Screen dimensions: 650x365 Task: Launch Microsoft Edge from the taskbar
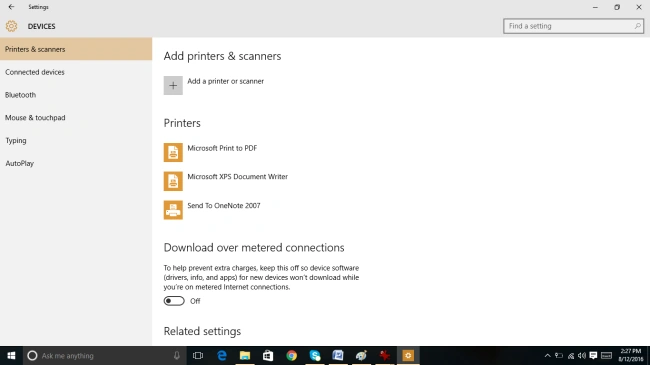222,355
